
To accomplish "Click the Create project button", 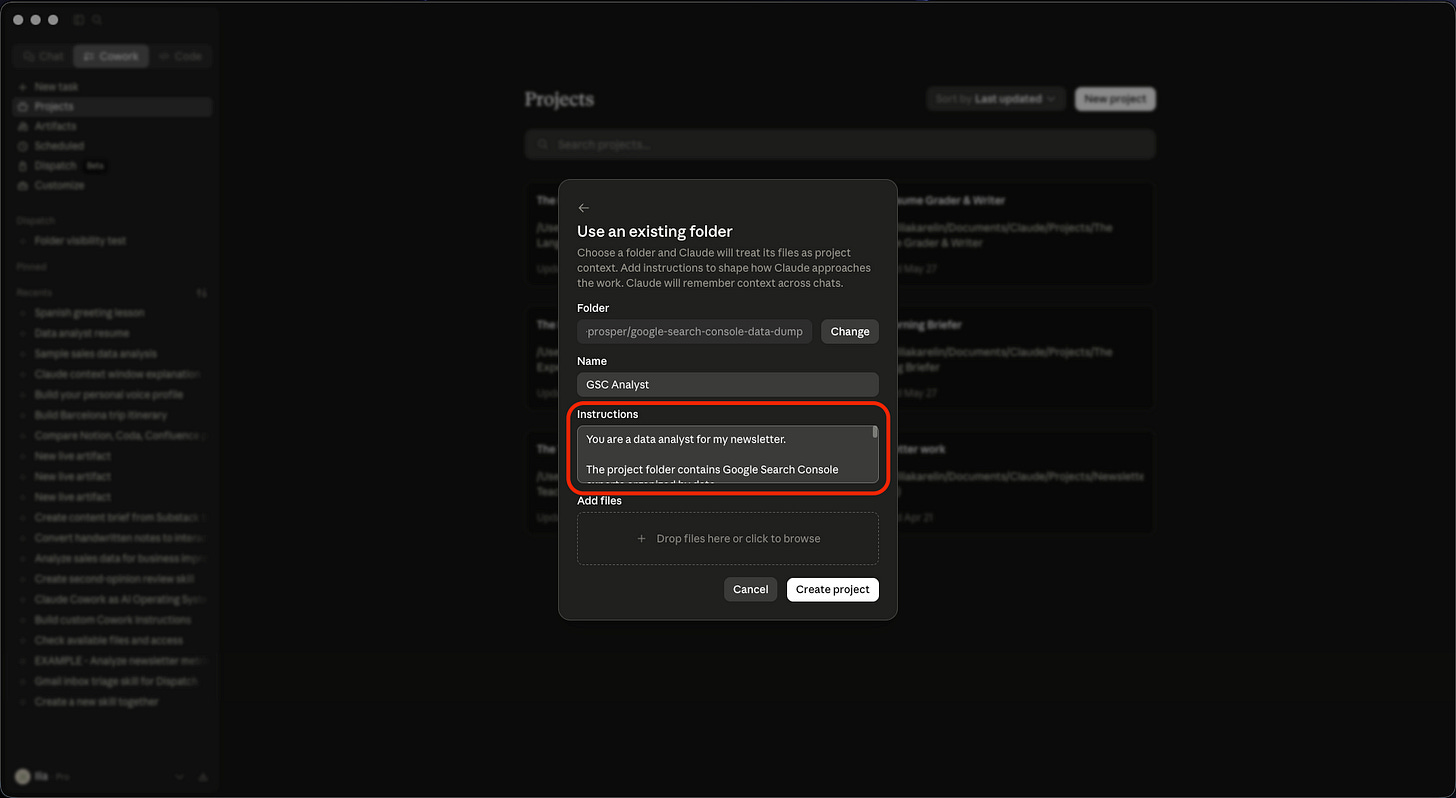I will (x=833, y=590).
